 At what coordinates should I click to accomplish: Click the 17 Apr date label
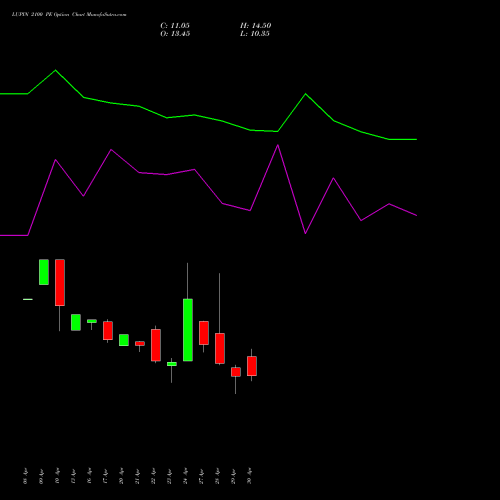coord(106,476)
